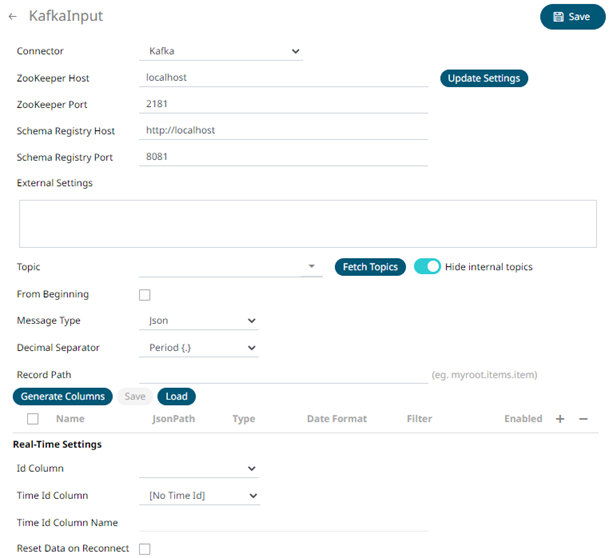Screen dimensions: 609x558
Task: Click the back arrow next to KafkaInput
Action: pos(13,17)
